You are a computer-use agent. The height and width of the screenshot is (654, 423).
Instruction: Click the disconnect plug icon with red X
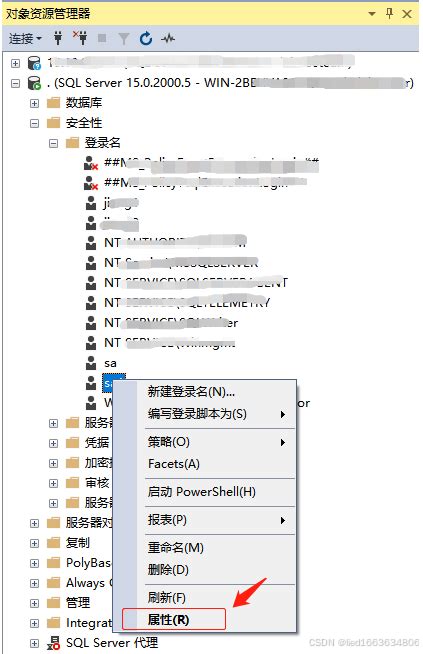click(x=80, y=38)
